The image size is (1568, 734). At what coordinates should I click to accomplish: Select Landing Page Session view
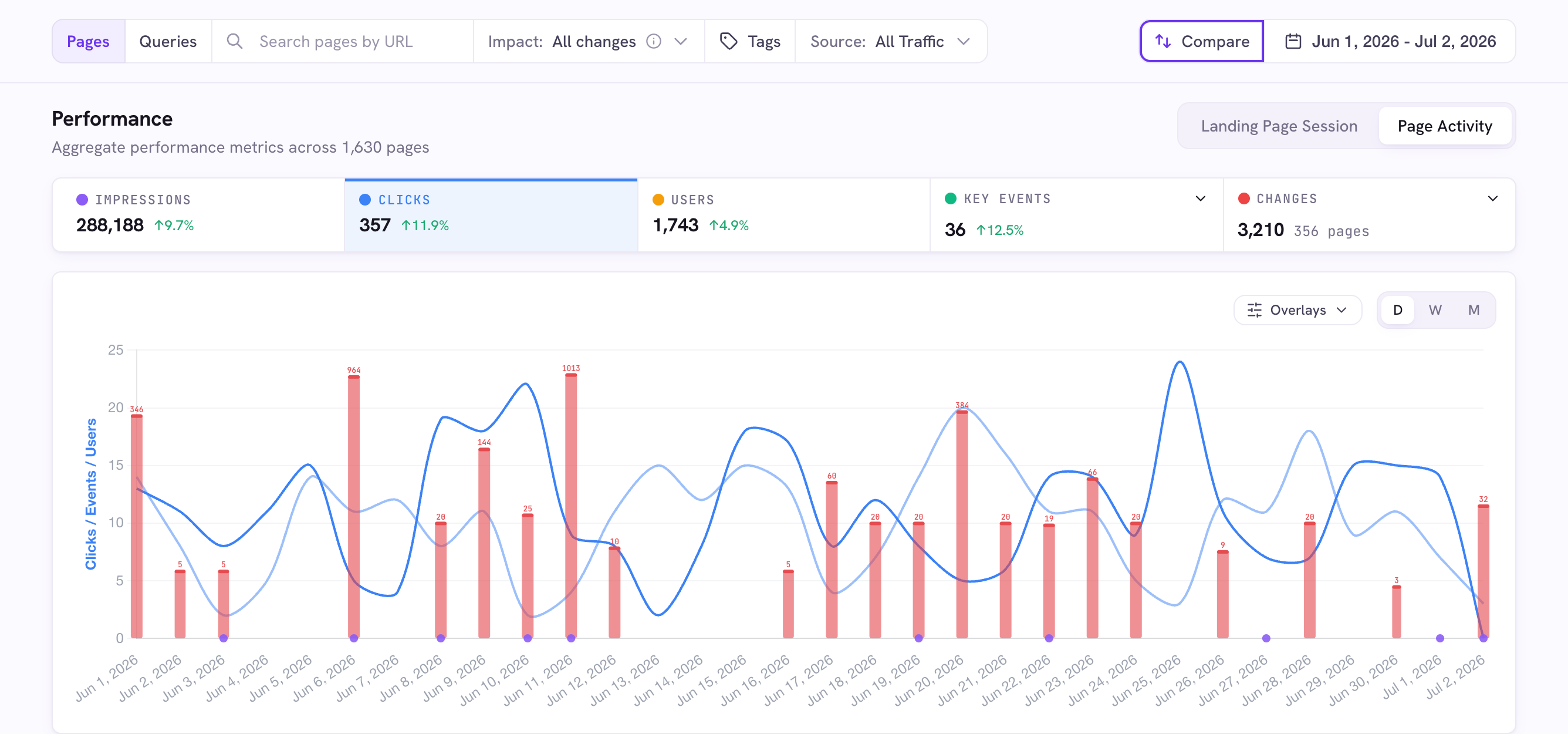pos(1279,126)
